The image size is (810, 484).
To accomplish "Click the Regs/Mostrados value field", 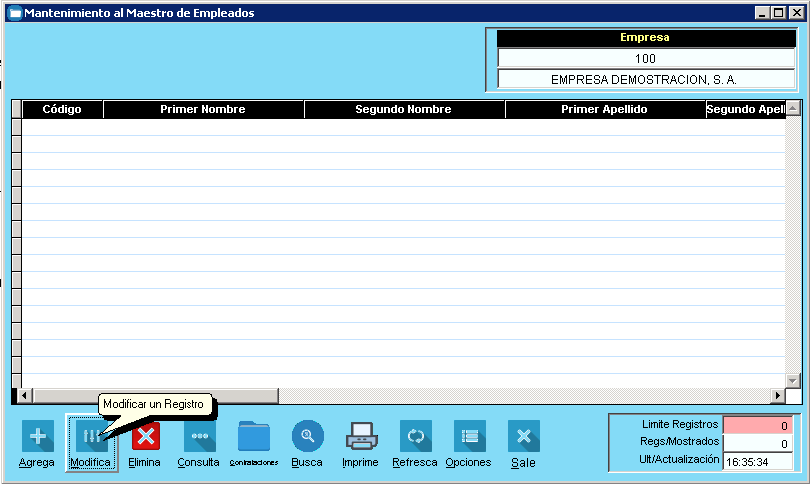I will [x=758, y=443].
